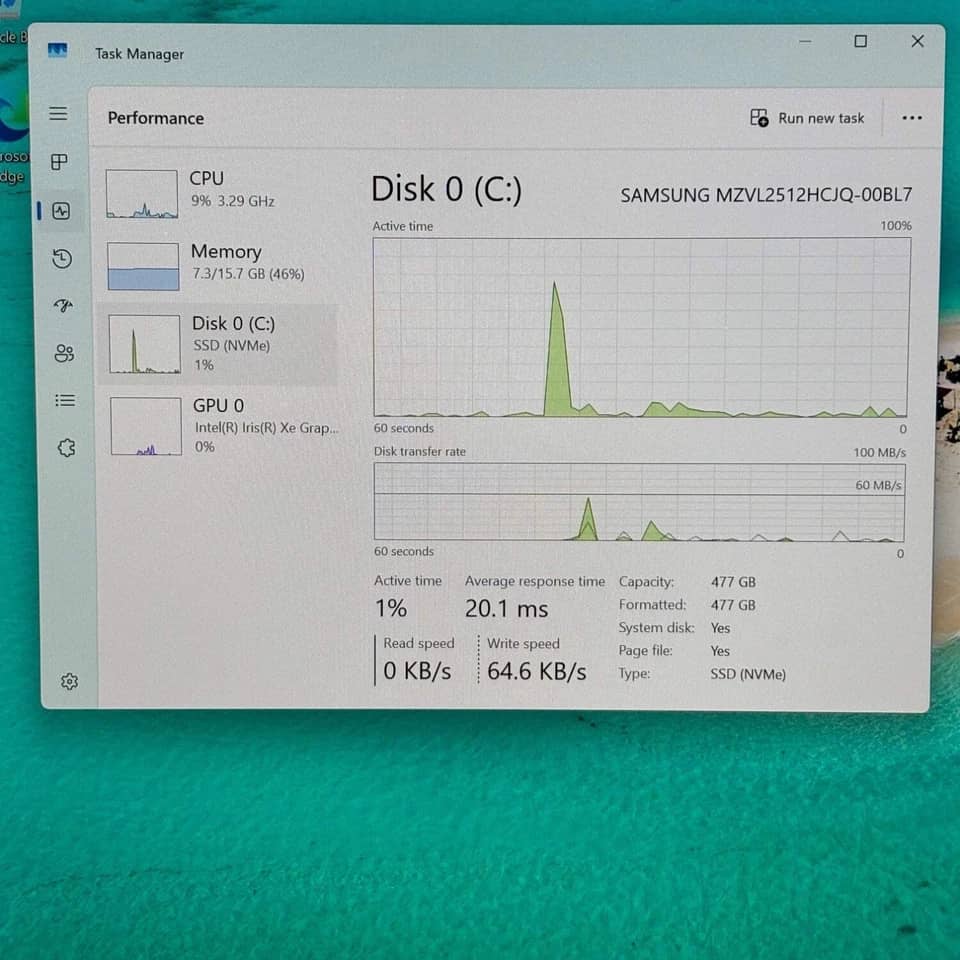The width and height of the screenshot is (960, 960).
Task: Click the Task Manager app icon in title bar
Action: coord(58,51)
